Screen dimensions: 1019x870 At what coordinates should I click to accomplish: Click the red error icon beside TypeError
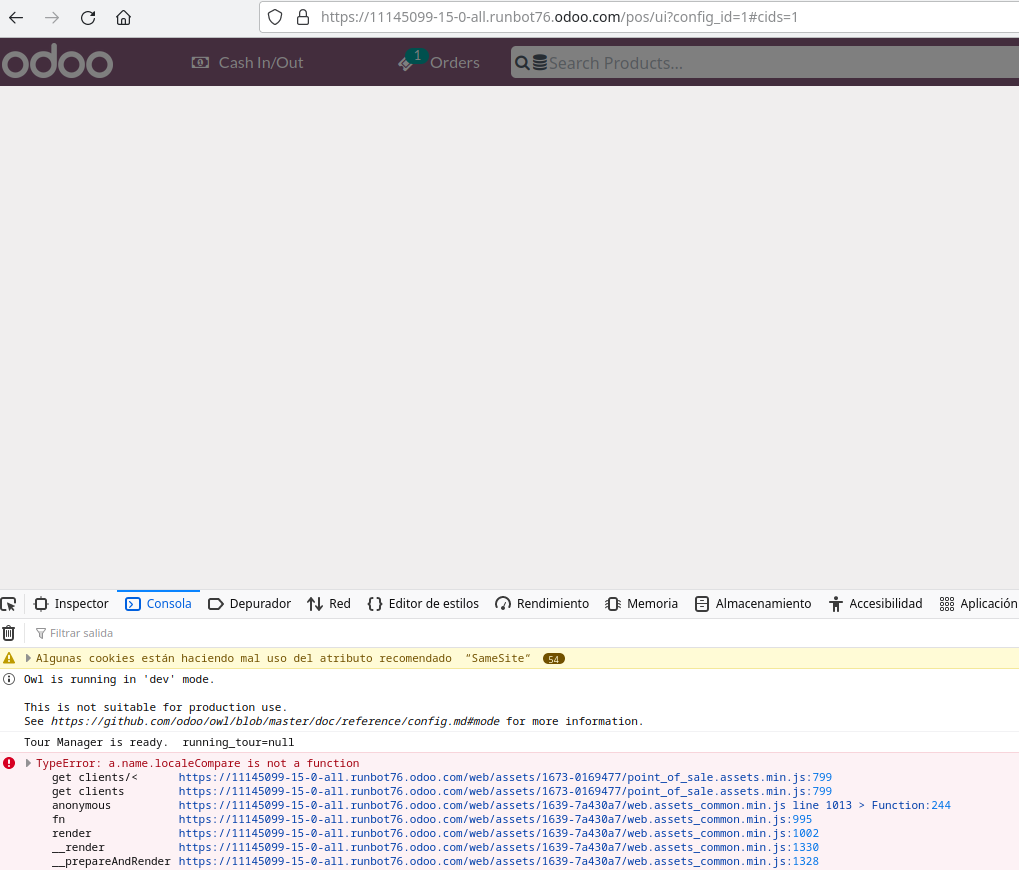pyautogui.click(x=9, y=762)
